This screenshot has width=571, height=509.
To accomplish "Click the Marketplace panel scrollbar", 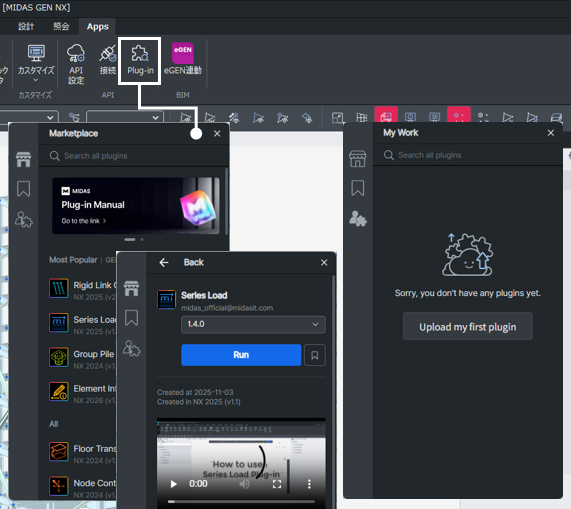I will pyautogui.click(x=227, y=201).
